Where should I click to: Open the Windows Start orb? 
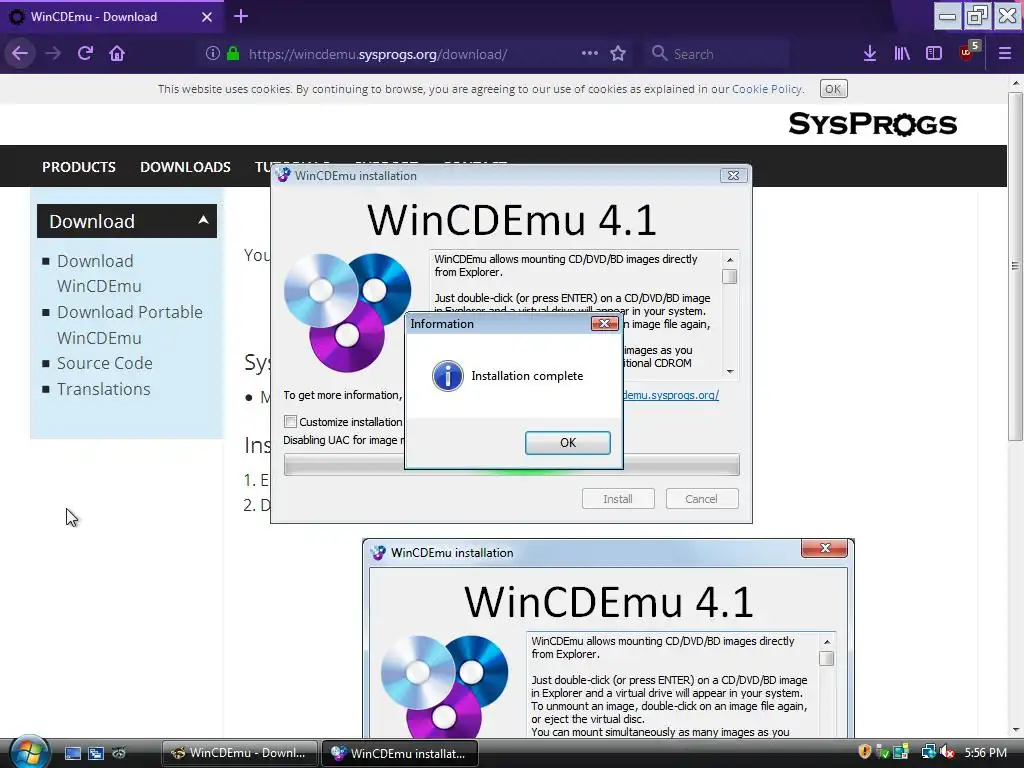click(30, 752)
